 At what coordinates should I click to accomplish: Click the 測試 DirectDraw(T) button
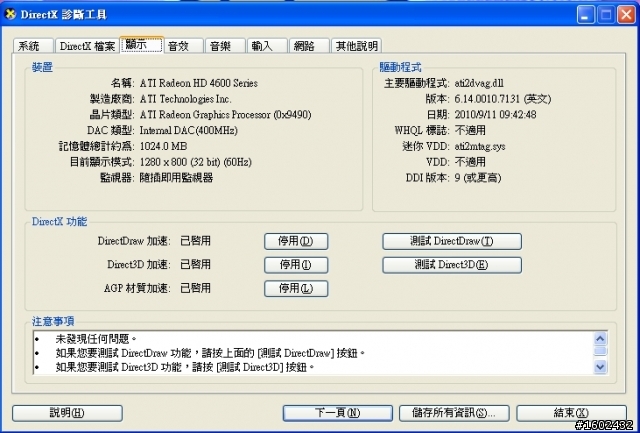click(x=452, y=241)
